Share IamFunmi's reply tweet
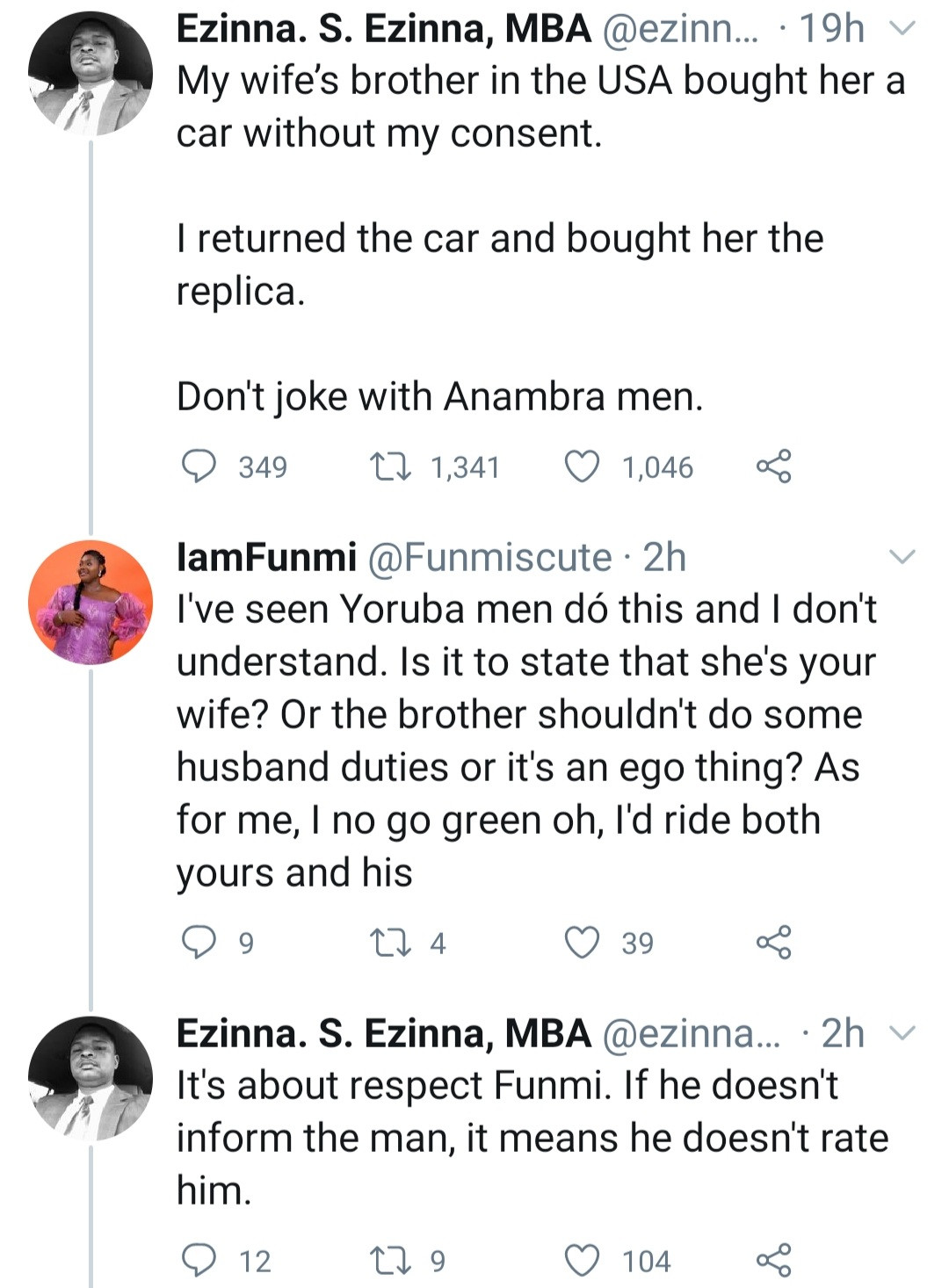Viewport: 949px width, 1288px height. (774, 942)
